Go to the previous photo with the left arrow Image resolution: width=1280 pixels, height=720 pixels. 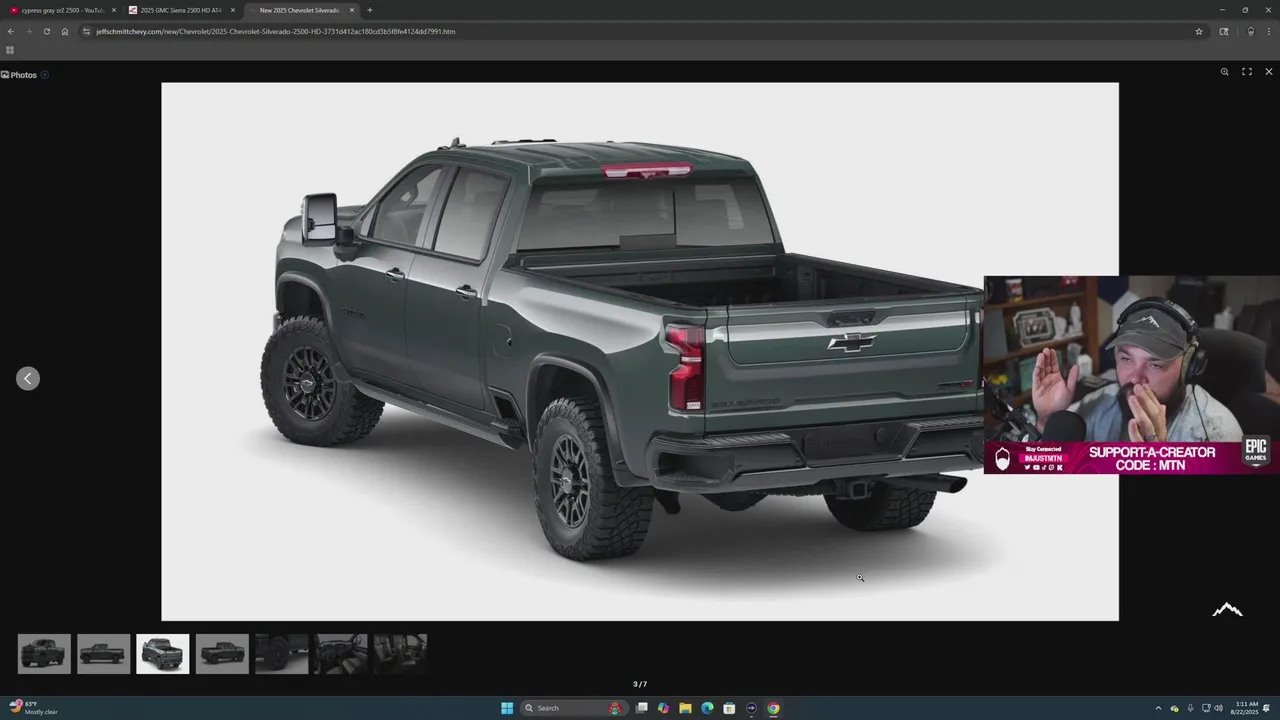coord(28,378)
